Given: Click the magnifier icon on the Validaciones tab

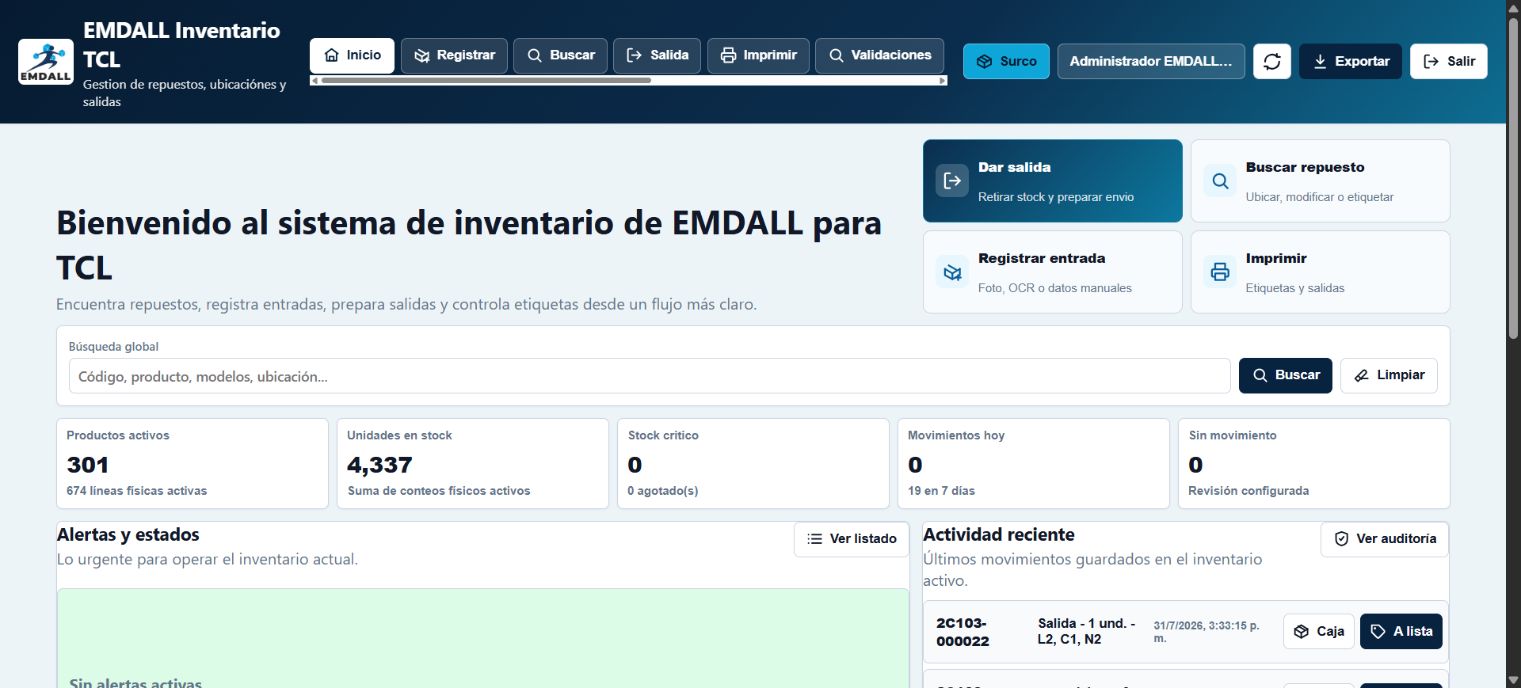Looking at the screenshot, I should coord(836,55).
